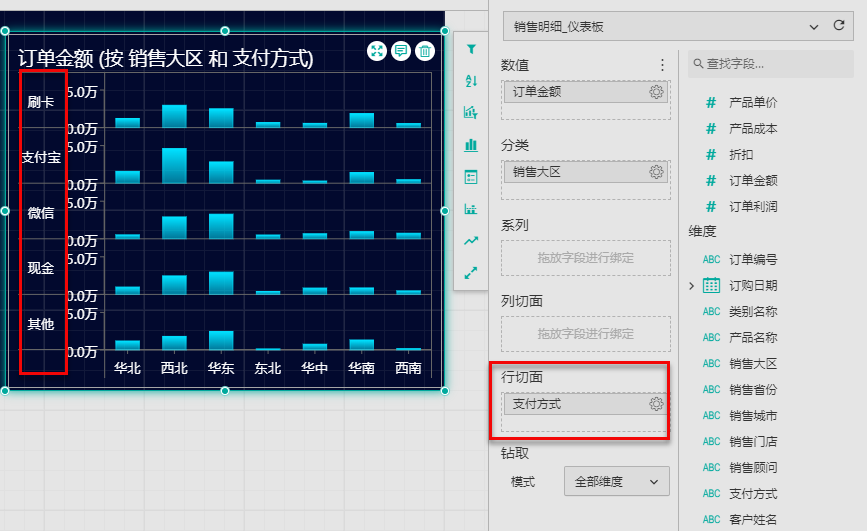867x531 pixels.
Task: Open settings gear for 销售大区 category field
Action: pos(656,172)
